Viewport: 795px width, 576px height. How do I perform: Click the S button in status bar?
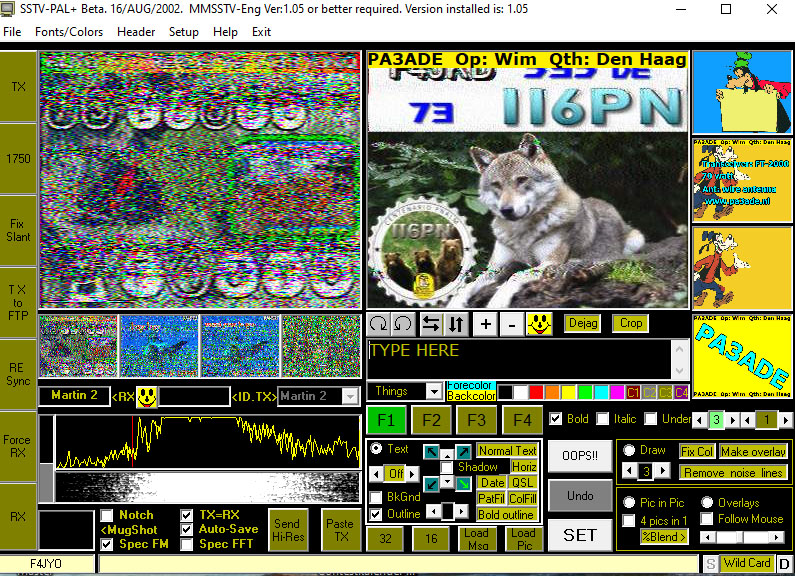click(x=710, y=564)
